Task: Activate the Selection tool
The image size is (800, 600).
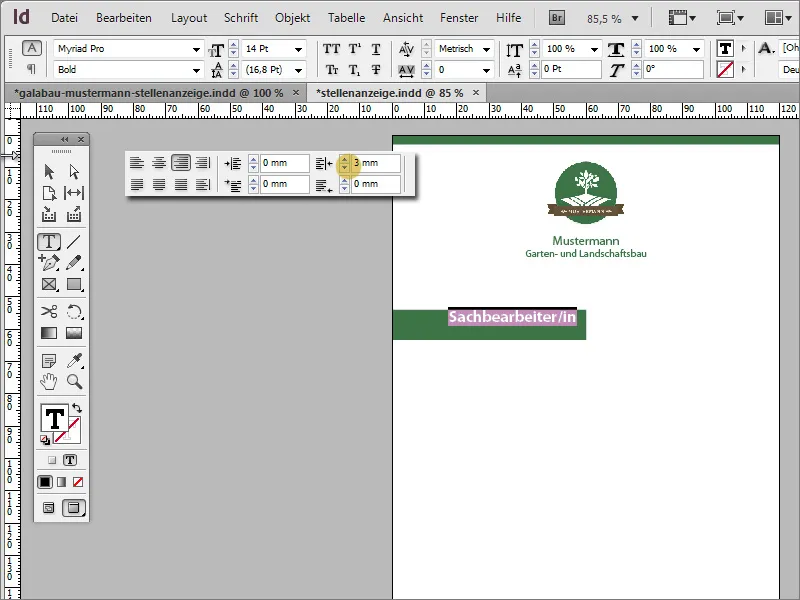Action: [x=48, y=171]
